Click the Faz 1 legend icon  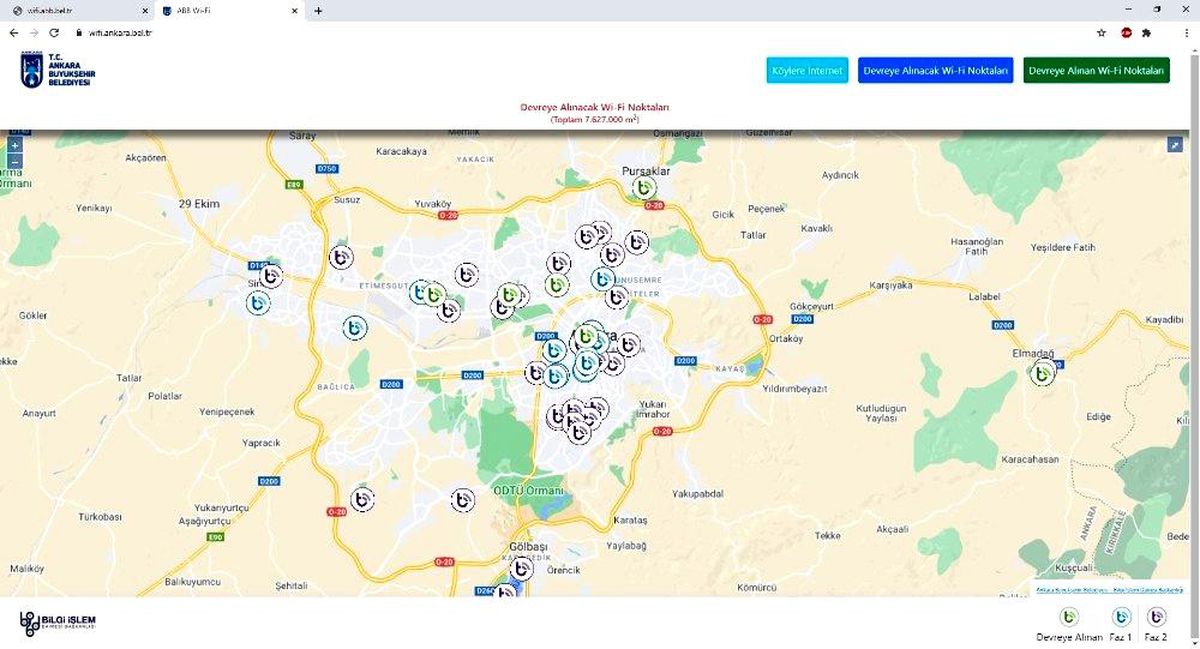[1122, 617]
